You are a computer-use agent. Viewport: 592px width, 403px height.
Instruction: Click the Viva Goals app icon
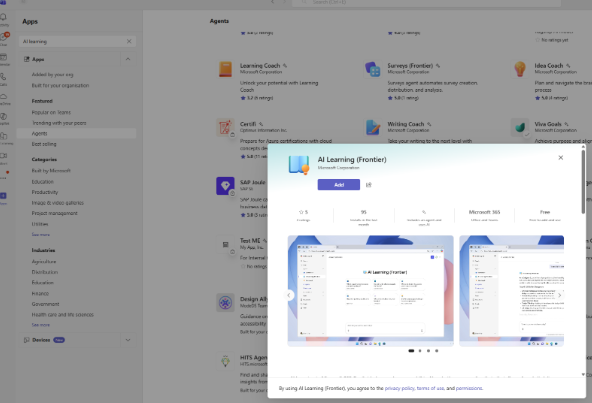[520, 128]
